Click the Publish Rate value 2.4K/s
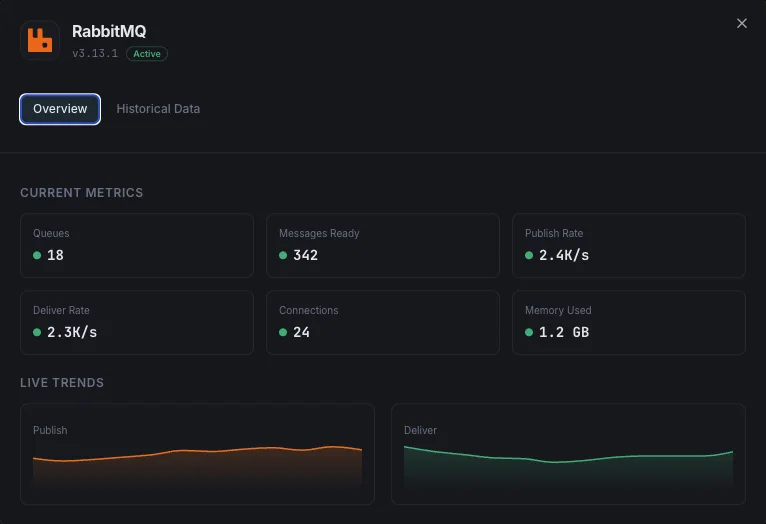 tap(564, 255)
